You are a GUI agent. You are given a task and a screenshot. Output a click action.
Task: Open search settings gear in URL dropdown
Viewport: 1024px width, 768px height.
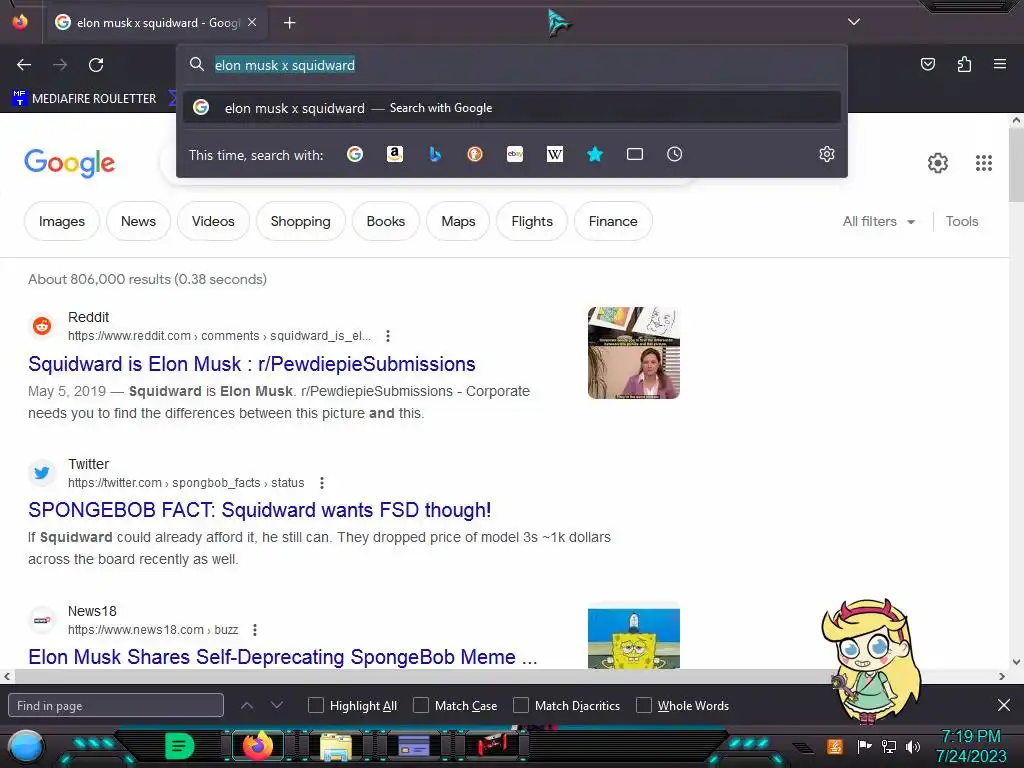point(827,154)
